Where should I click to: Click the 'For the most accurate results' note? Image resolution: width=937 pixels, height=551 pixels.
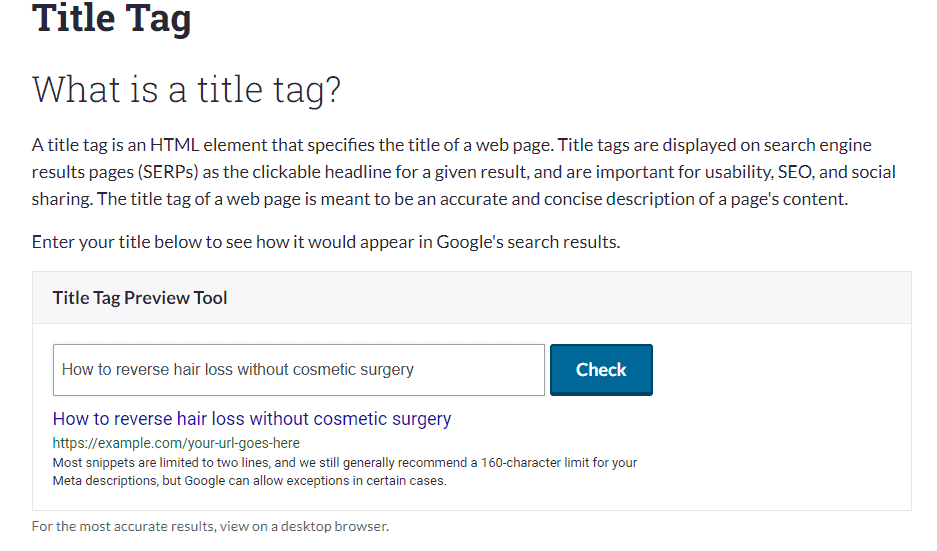point(210,526)
